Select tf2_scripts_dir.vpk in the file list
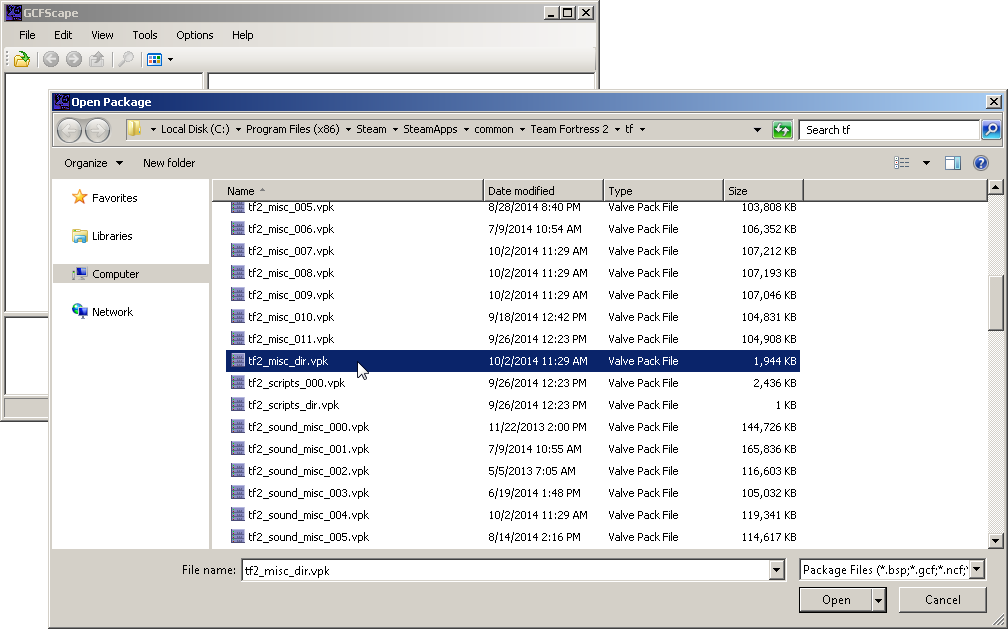Image resolution: width=1008 pixels, height=629 pixels. click(293, 405)
